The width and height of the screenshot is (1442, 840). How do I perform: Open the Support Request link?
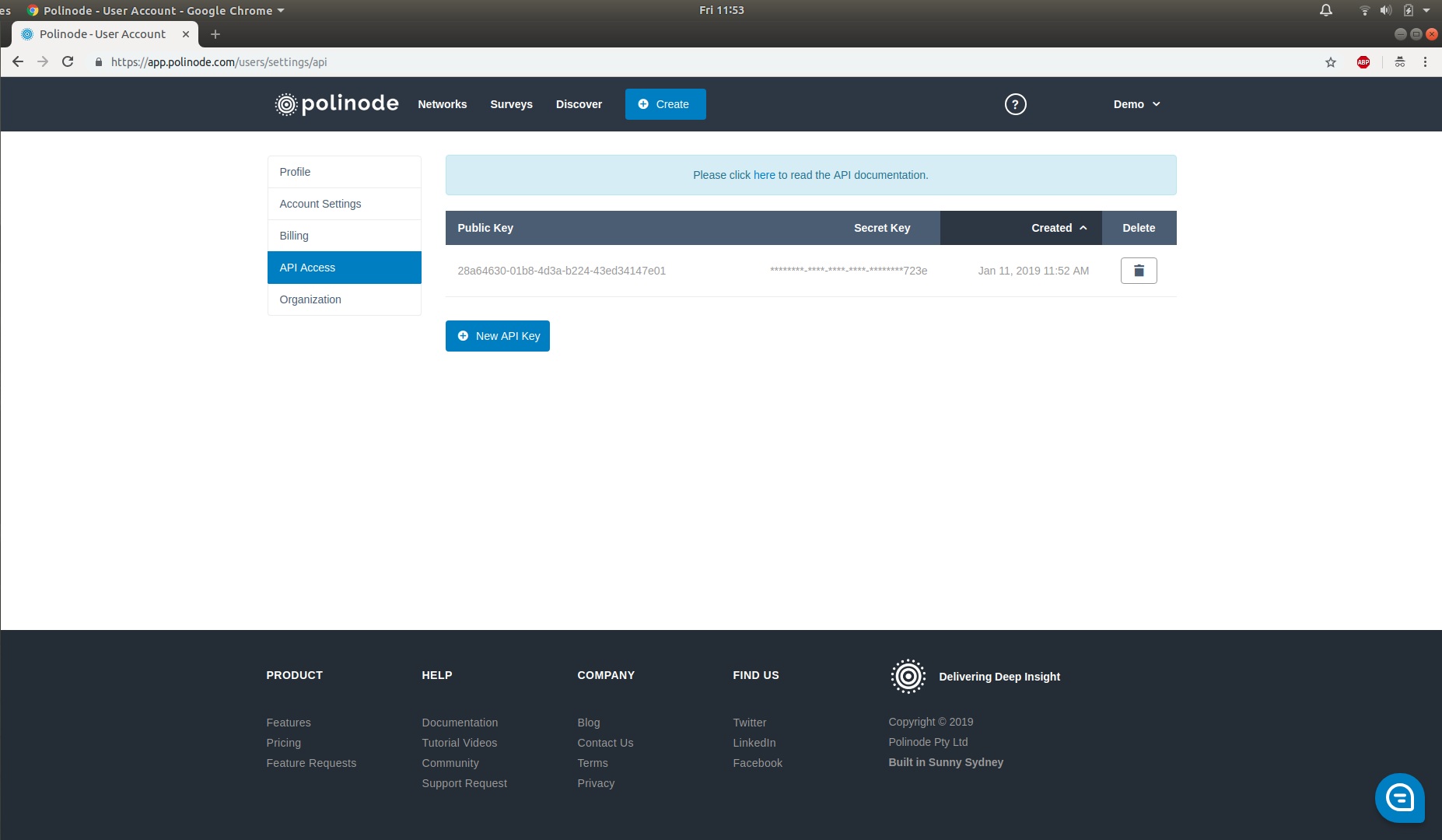click(x=464, y=783)
